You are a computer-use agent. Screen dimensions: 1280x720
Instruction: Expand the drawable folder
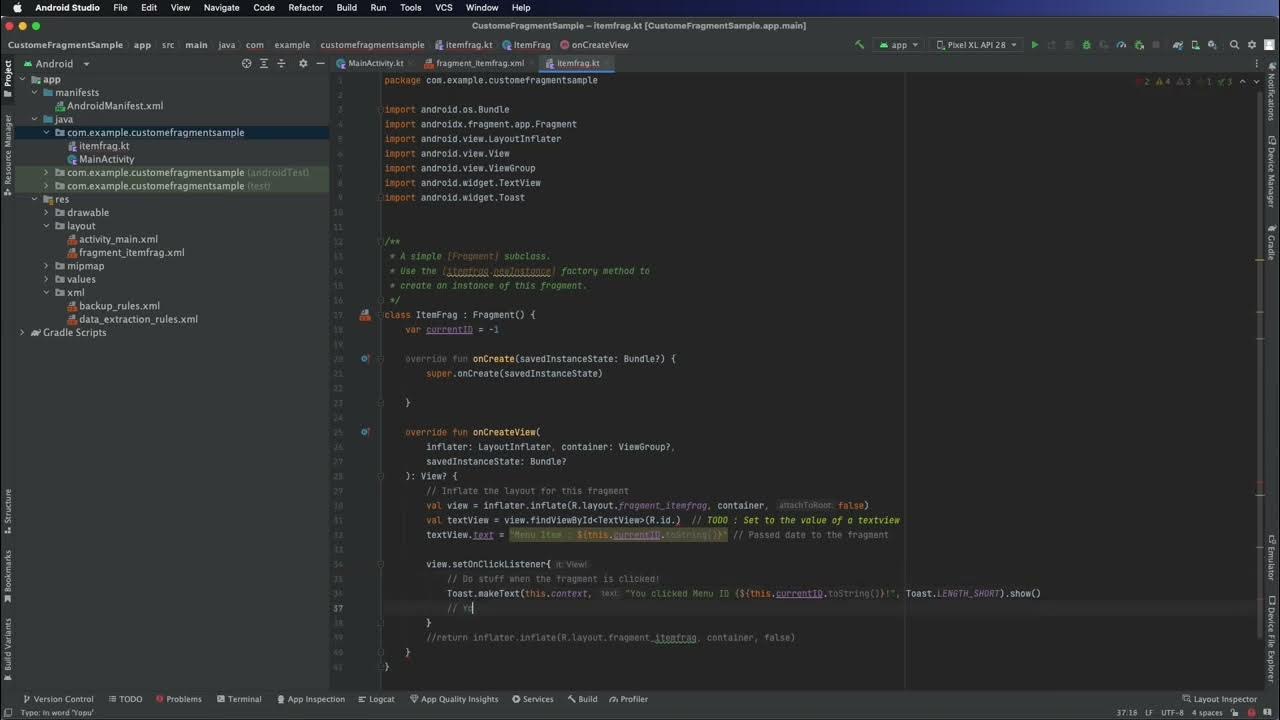[x=46, y=212]
